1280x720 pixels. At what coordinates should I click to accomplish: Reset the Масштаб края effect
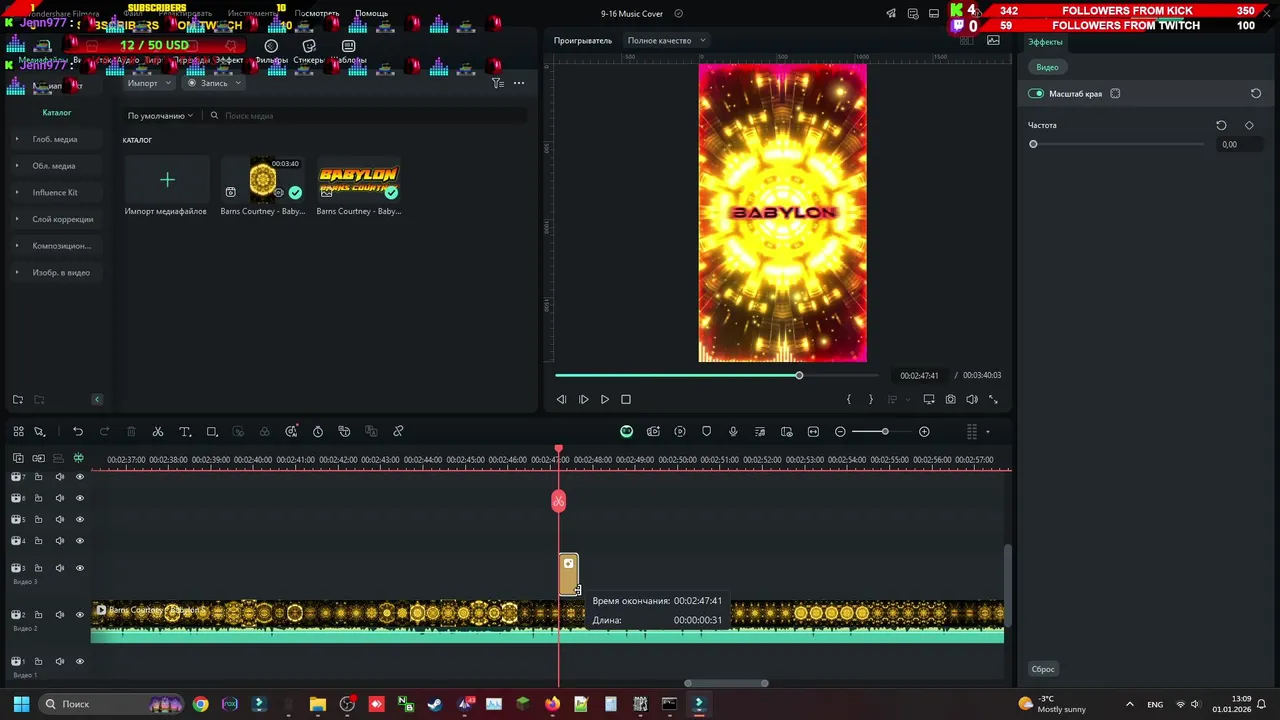tap(1256, 94)
